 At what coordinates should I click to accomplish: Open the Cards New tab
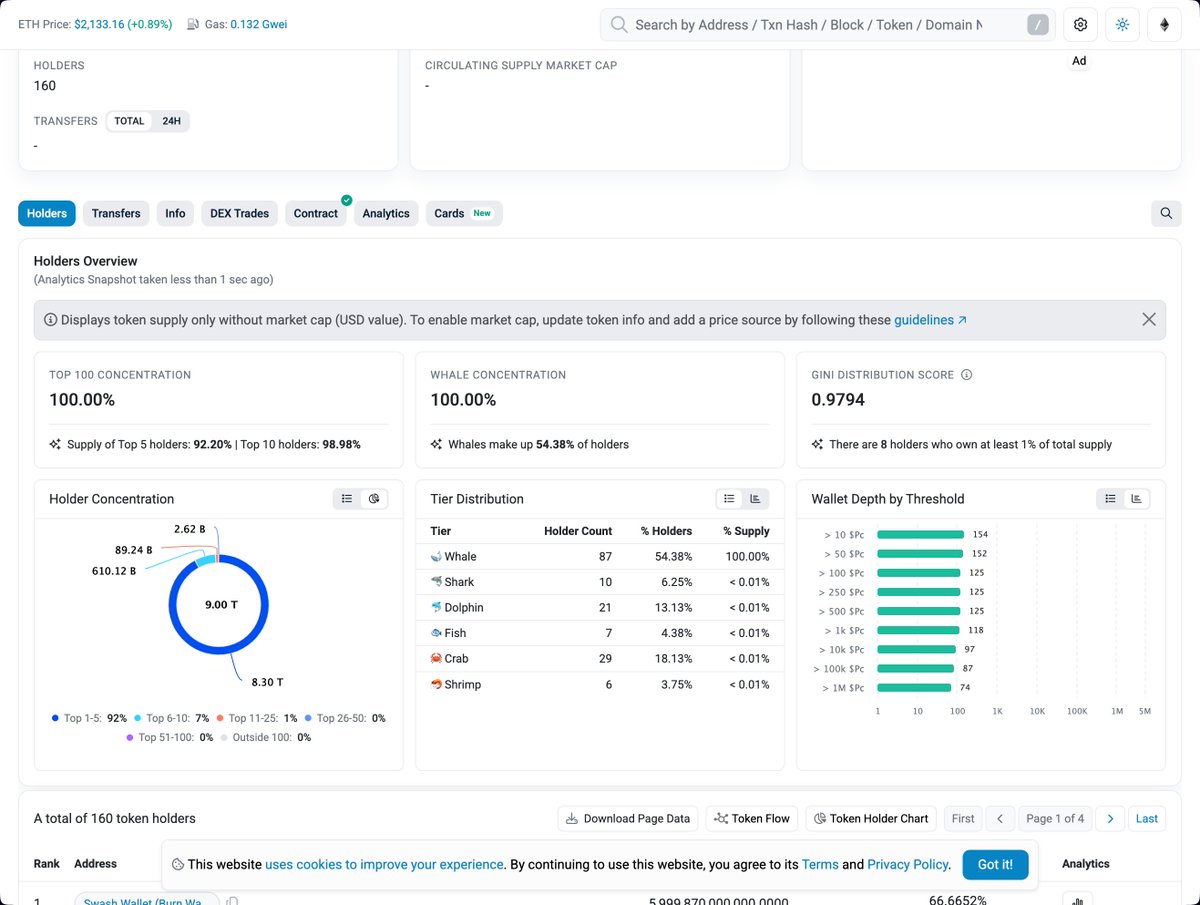coord(464,213)
